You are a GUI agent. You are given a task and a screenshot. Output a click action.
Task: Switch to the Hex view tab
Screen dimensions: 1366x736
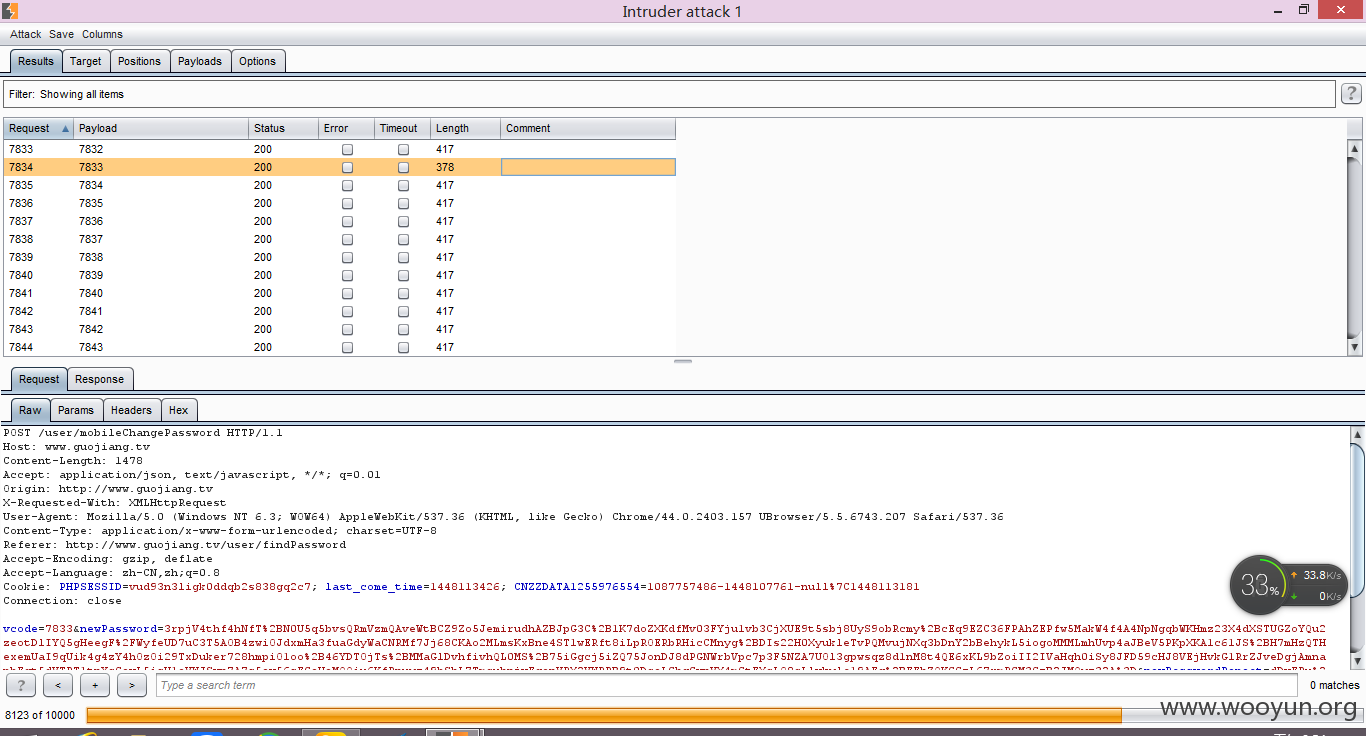[x=179, y=410]
